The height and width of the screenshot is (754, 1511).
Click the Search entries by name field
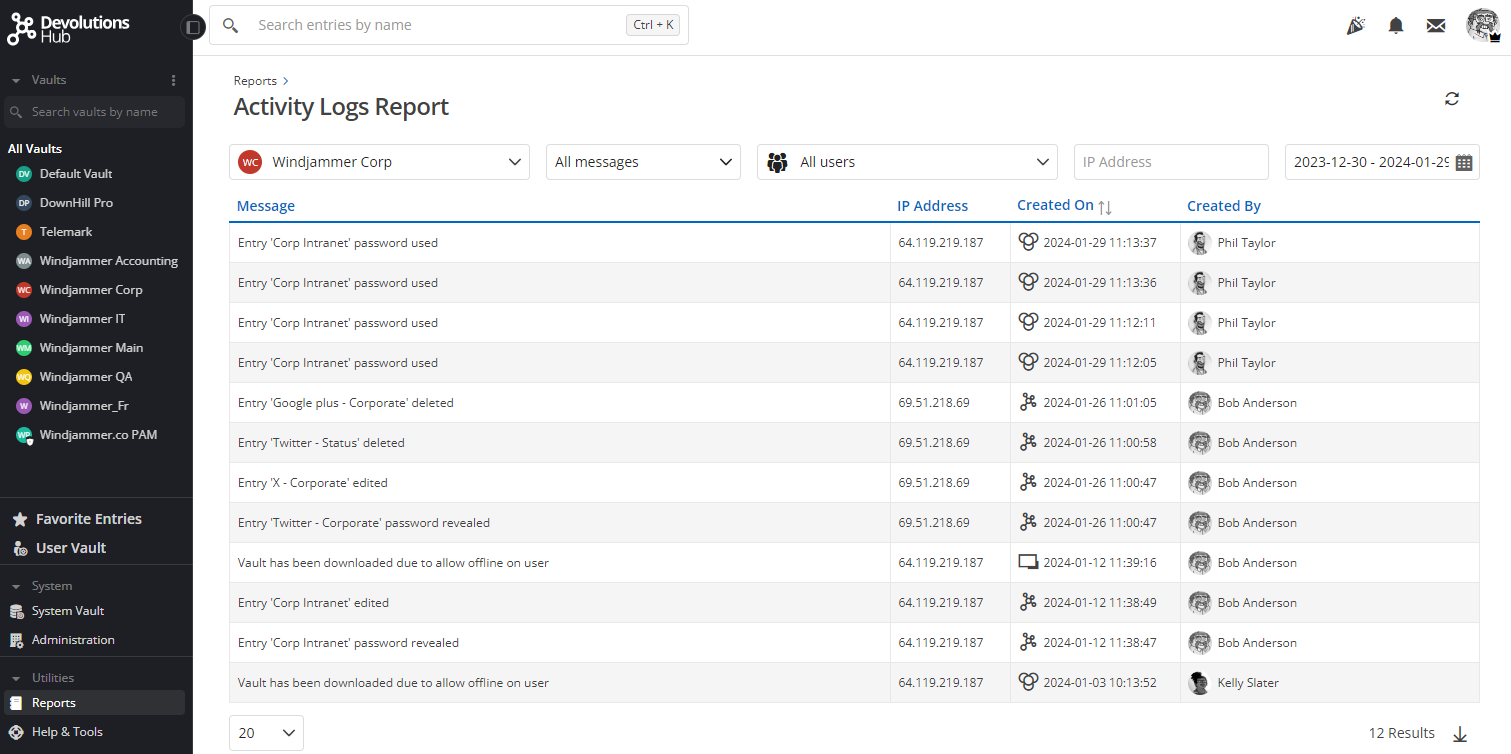[448, 25]
